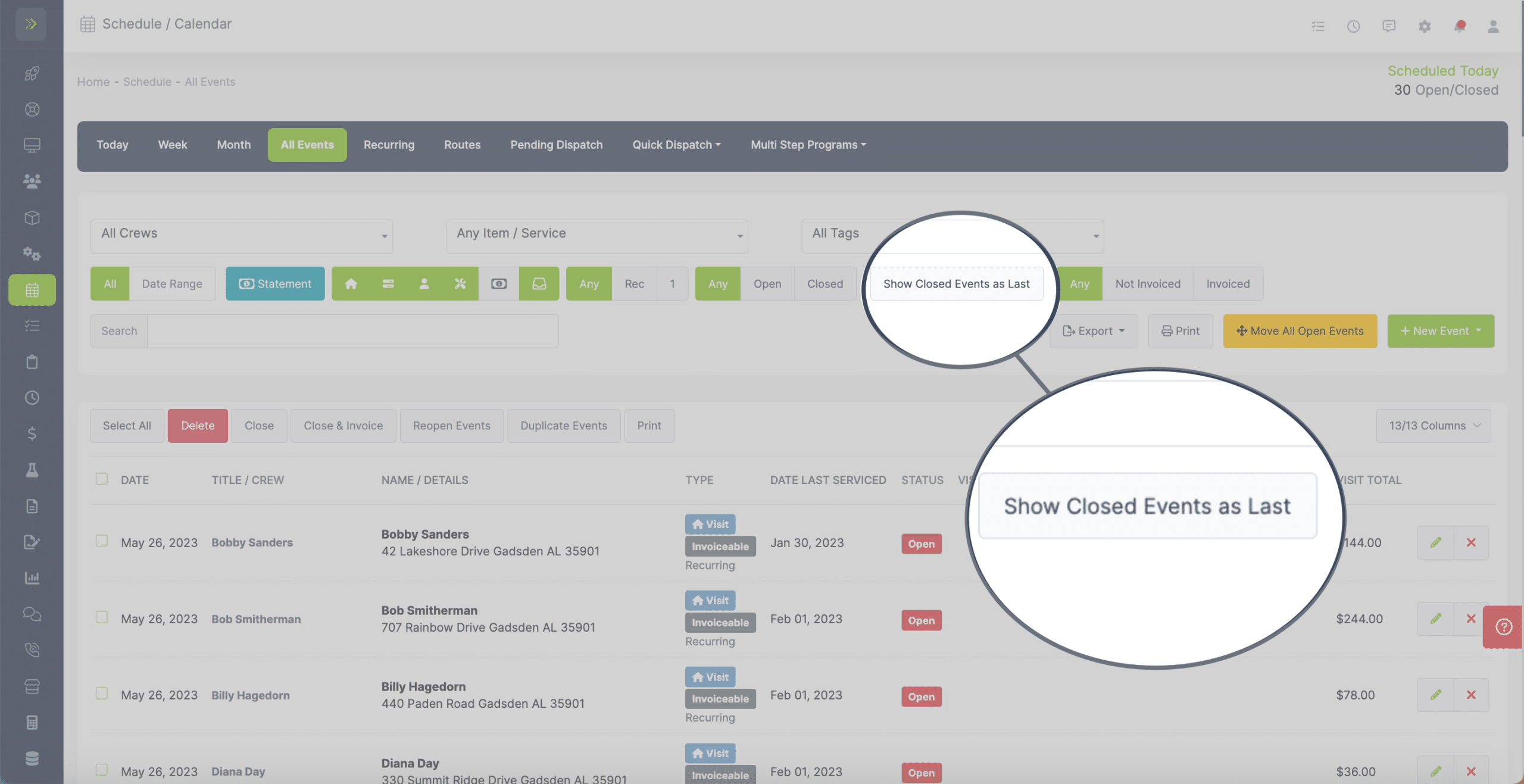Open user profile icon in top bar
The width and height of the screenshot is (1524, 784).
(1493, 26)
